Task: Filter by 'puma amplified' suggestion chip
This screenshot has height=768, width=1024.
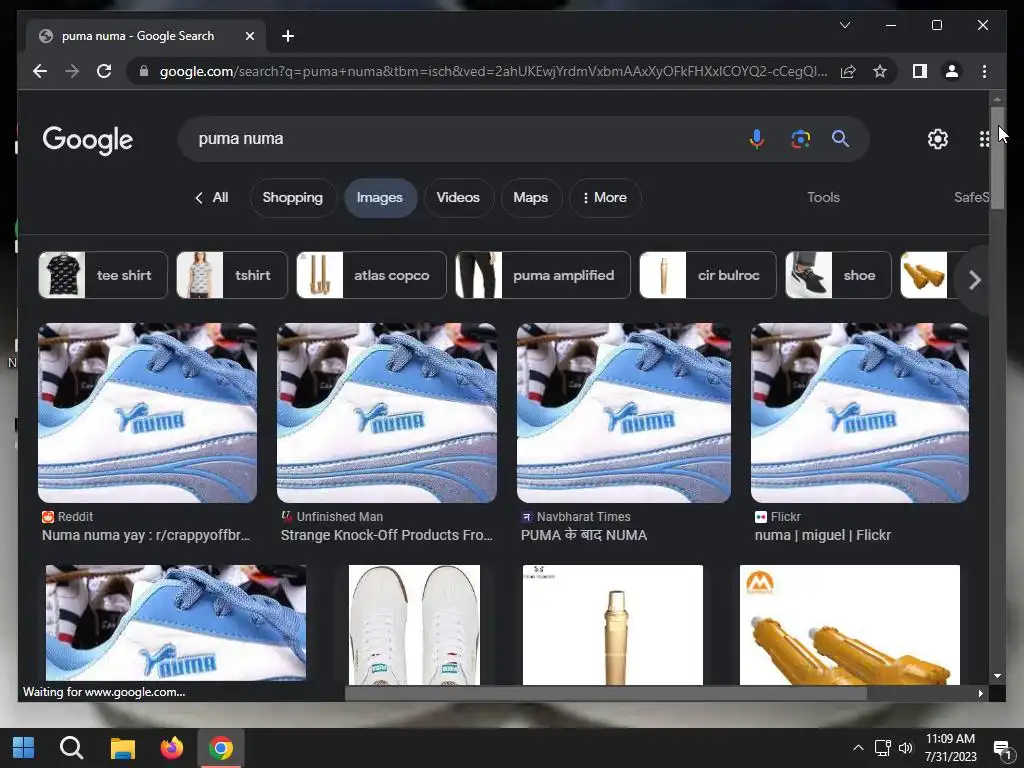Action: coord(543,275)
